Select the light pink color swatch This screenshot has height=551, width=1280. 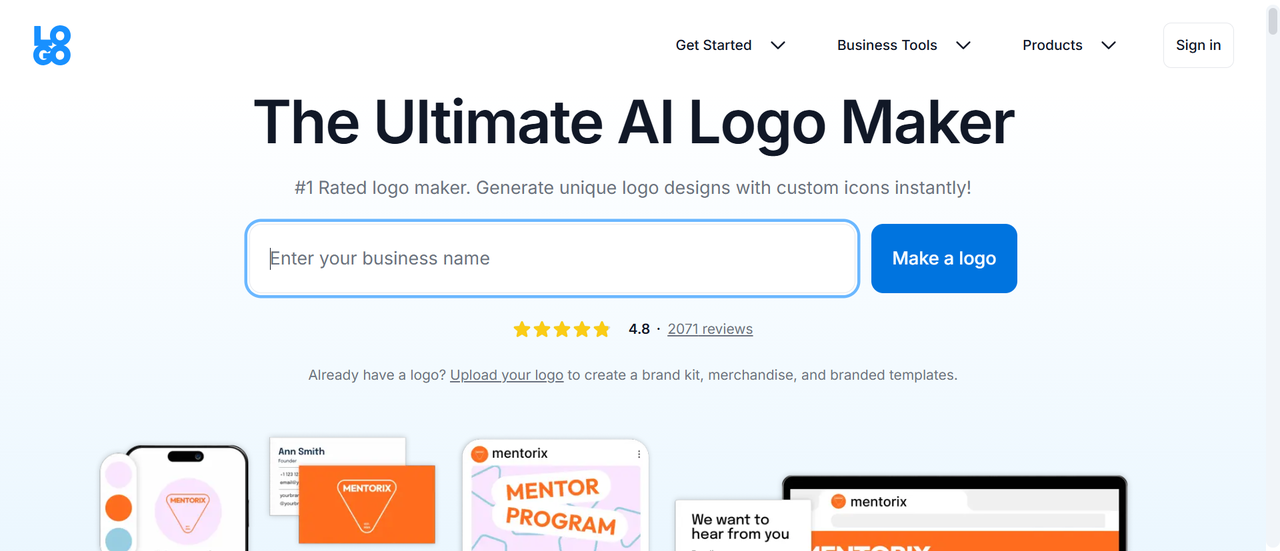pyautogui.click(x=118, y=473)
